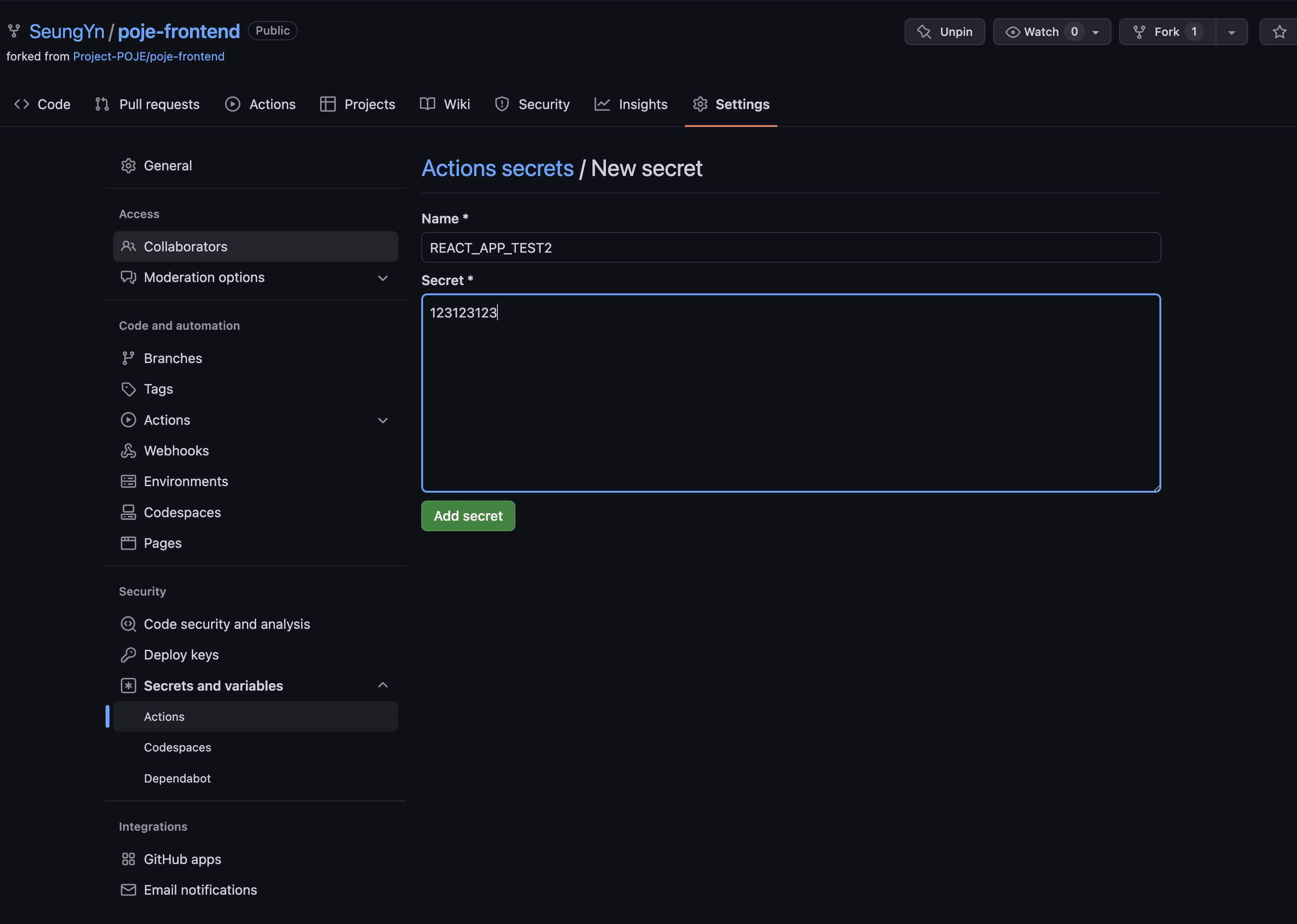This screenshot has width=1297, height=924.
Task: Go to the Wiki tab
Action: click(445, 104)
